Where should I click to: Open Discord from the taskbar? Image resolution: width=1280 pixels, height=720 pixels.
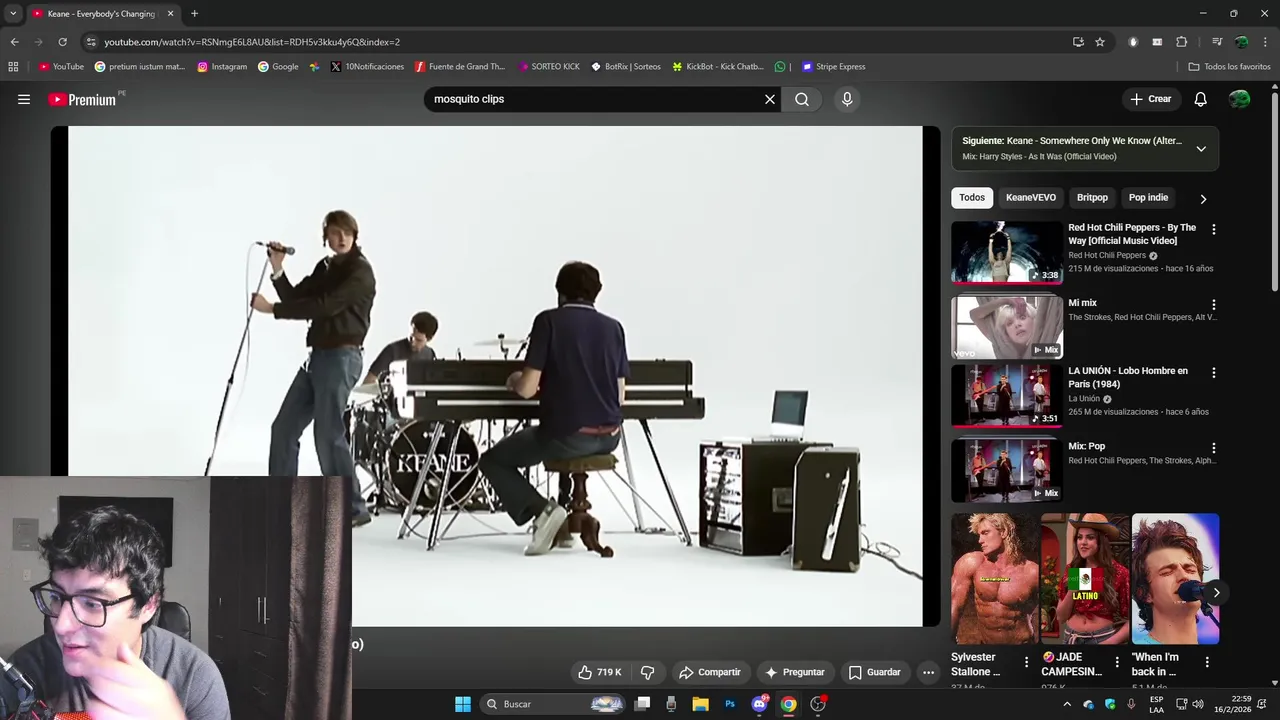[x=759, y=704]
